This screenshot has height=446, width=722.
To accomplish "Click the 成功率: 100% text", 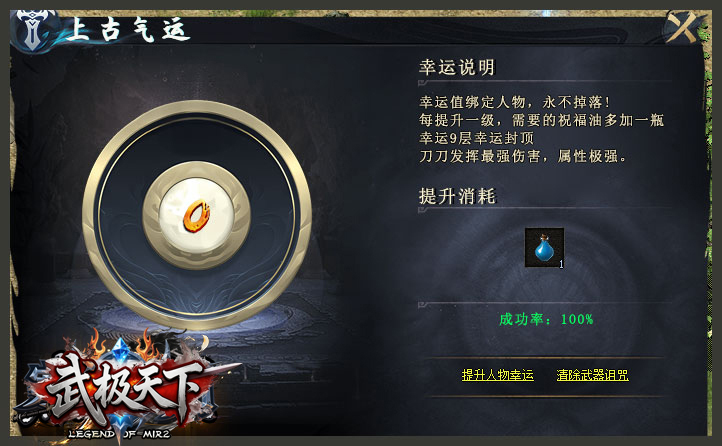I will point(546,319).
